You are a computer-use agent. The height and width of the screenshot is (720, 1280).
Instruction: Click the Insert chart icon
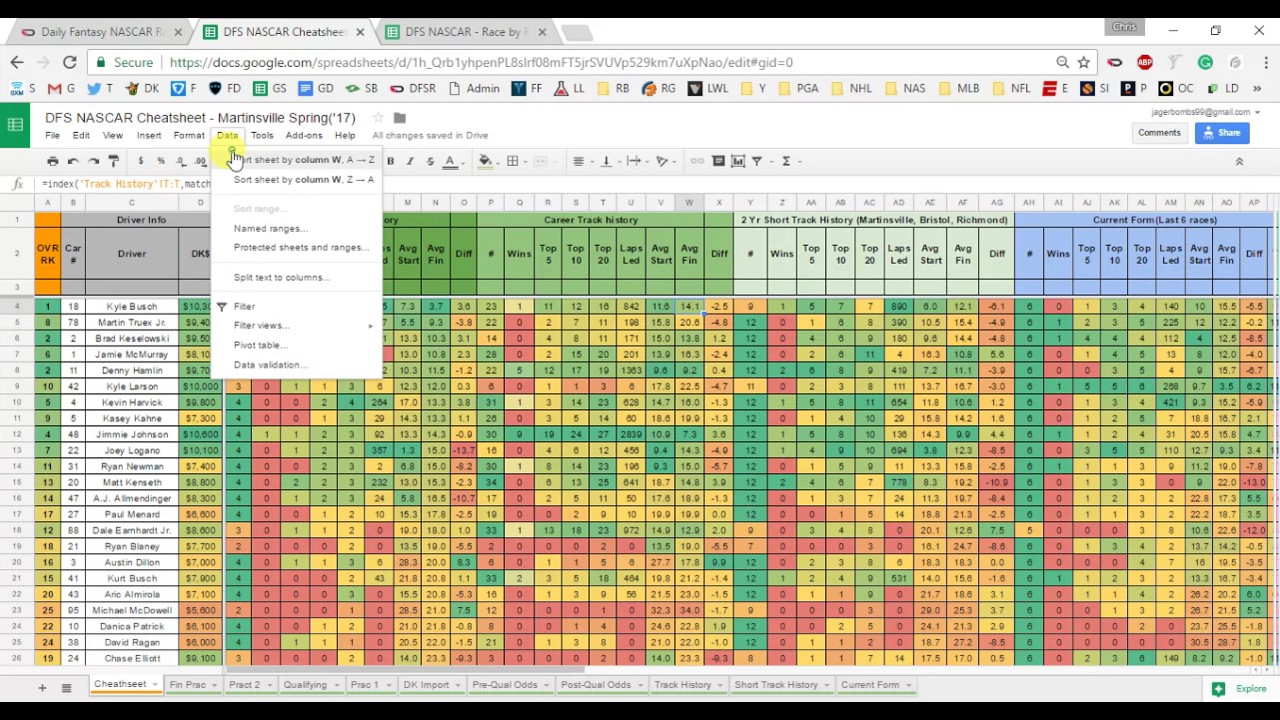(738, 161)
